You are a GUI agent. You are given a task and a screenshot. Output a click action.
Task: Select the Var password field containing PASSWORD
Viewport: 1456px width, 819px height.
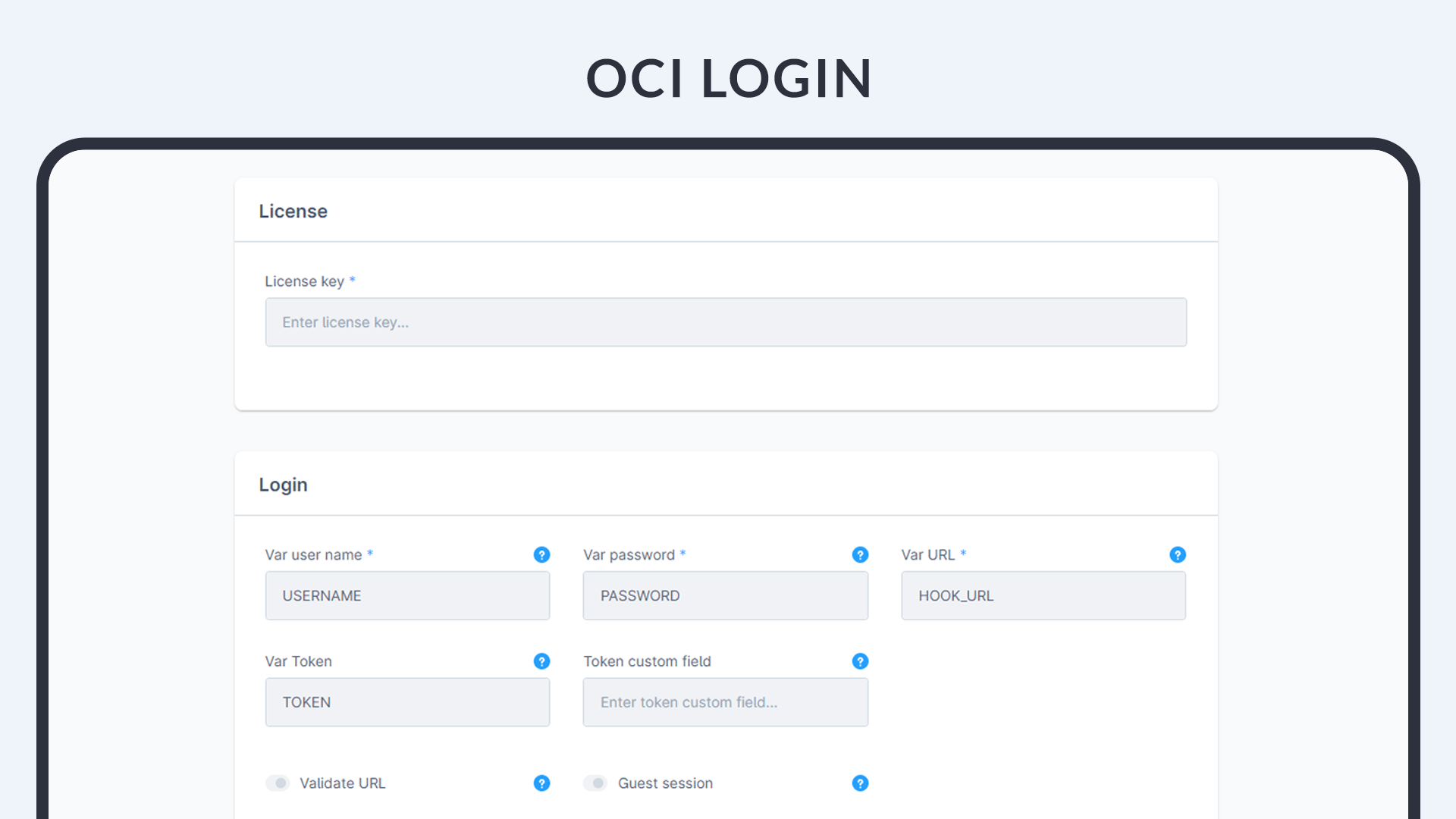tap(726, 595)
